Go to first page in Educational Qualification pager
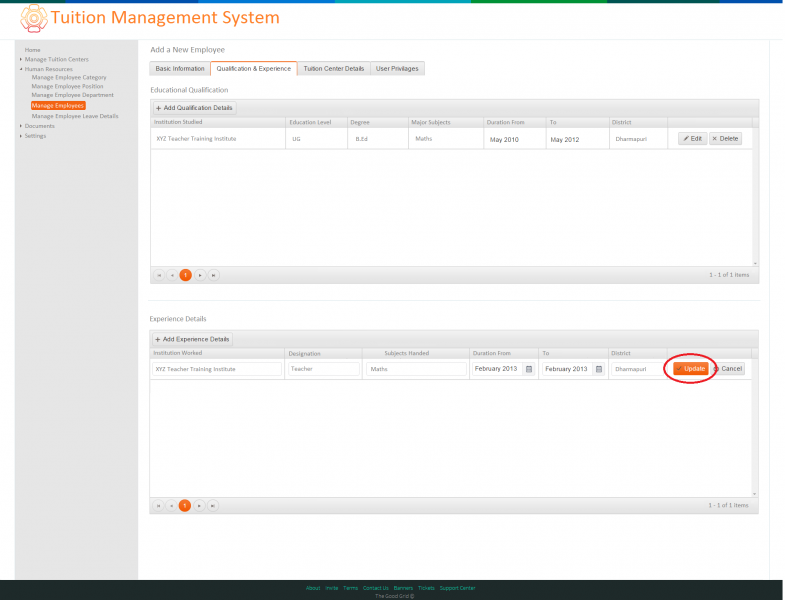The width and height of the screenshot is (785, 600). (159, 275)
